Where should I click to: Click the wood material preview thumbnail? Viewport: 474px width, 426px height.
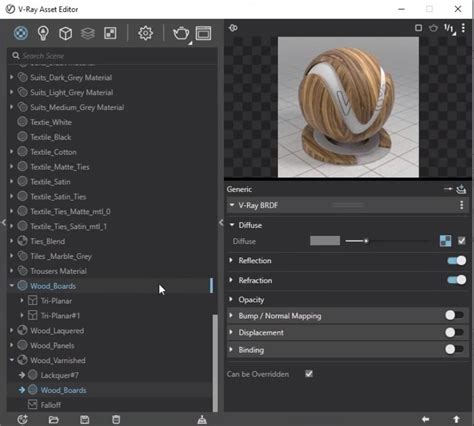click(x=348, y=107)
